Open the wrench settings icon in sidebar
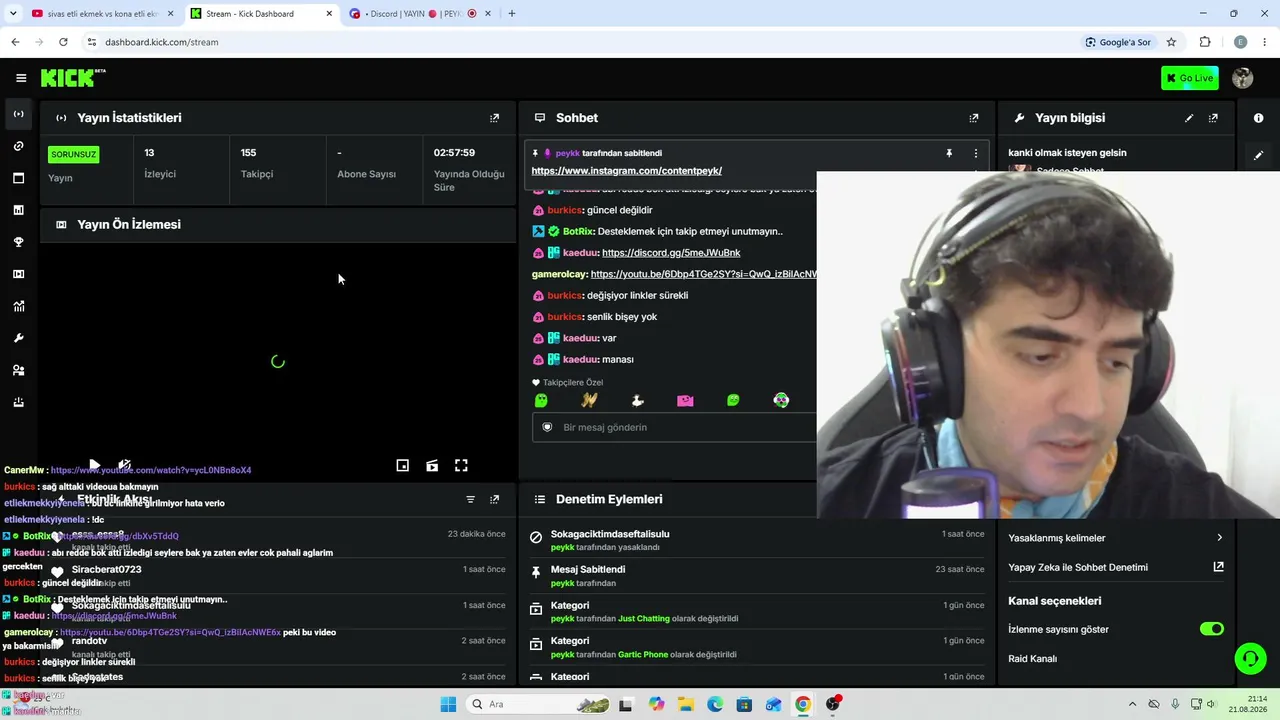The width and height of the screenshot is (1280, 720). (18, 338)
